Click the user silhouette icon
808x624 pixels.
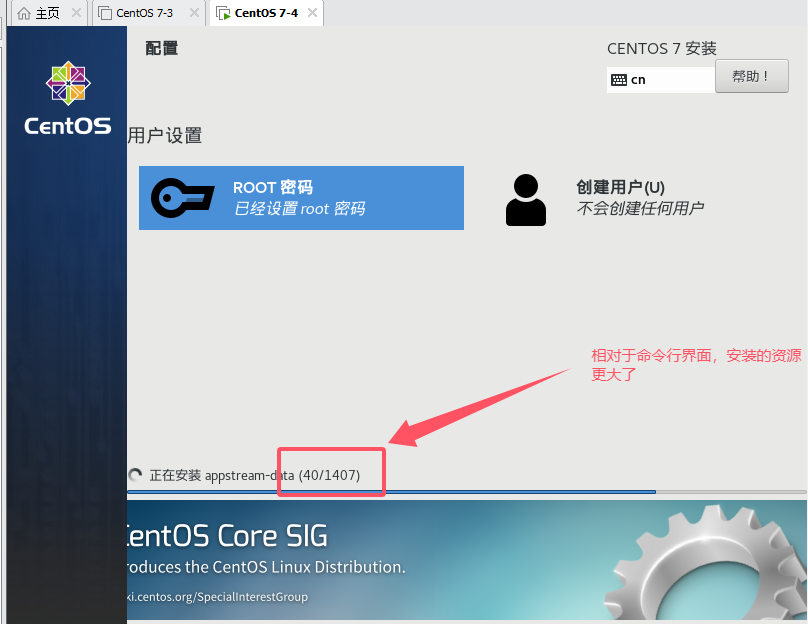click(526, 200)
